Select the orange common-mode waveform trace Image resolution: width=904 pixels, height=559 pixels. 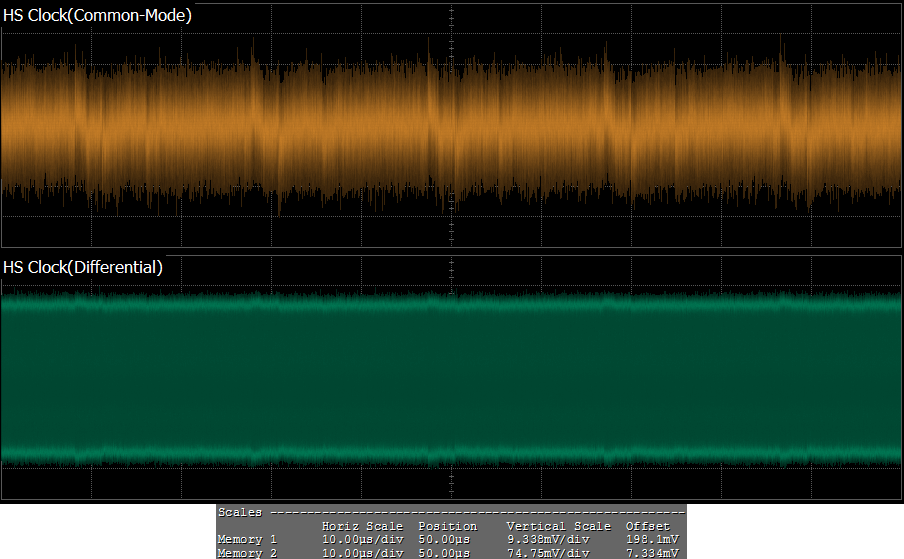[300, 130]
